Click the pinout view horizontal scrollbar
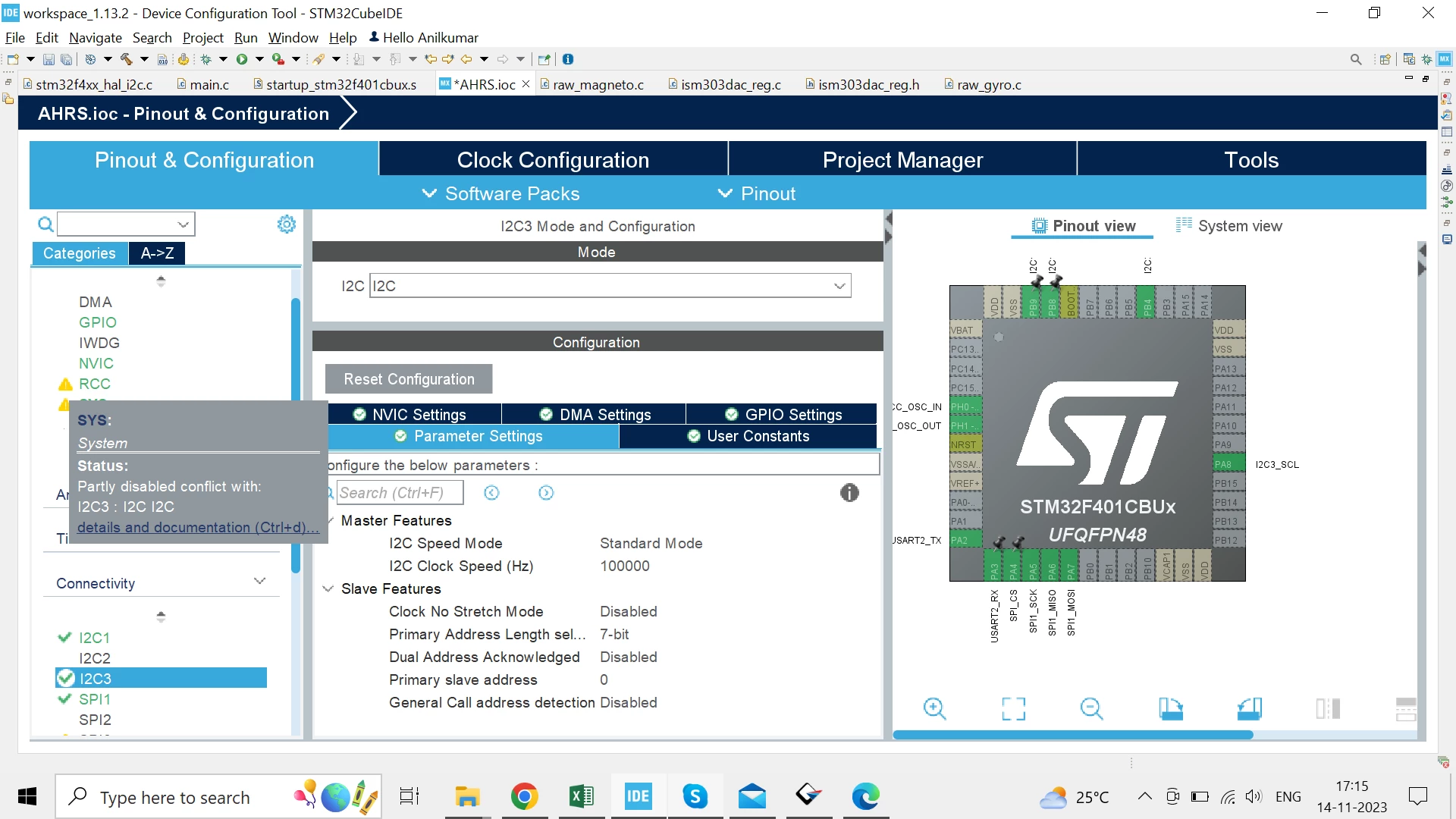1456x819 pixels. [x=1072, y=735]
